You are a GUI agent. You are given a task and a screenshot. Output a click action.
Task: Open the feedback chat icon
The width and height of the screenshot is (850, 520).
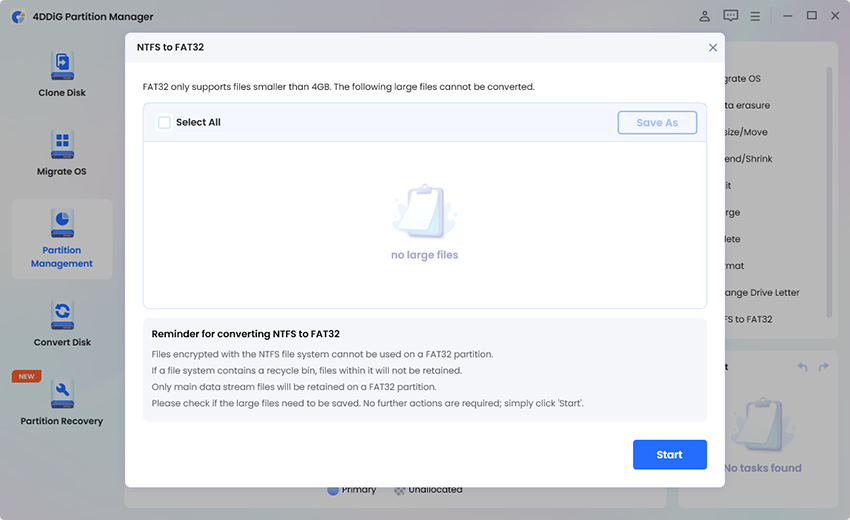coord(730,16)
